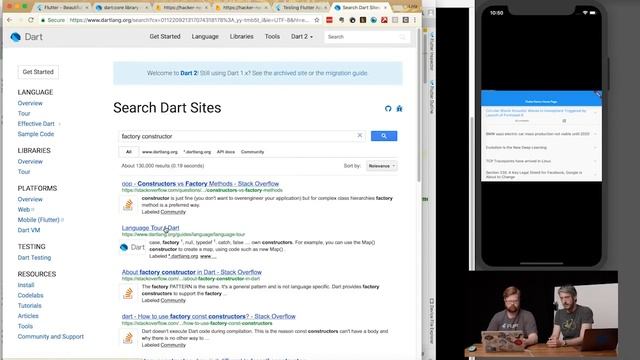This screenshot has height=360, width=640.
Task: Clear the factory constructor query with X
Action: pos(360,136)
